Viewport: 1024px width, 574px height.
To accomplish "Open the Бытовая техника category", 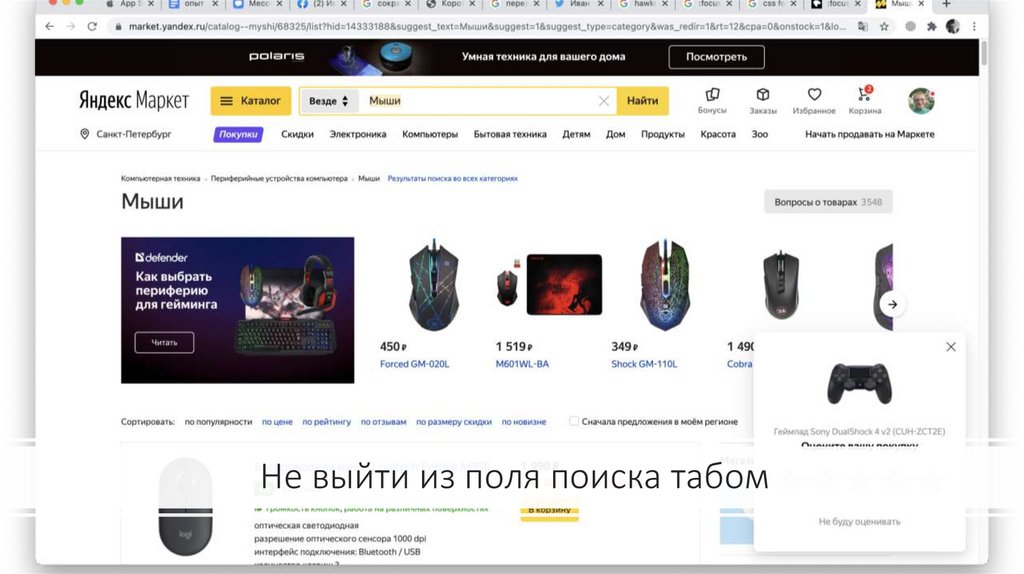I will [x=510, y=134].
